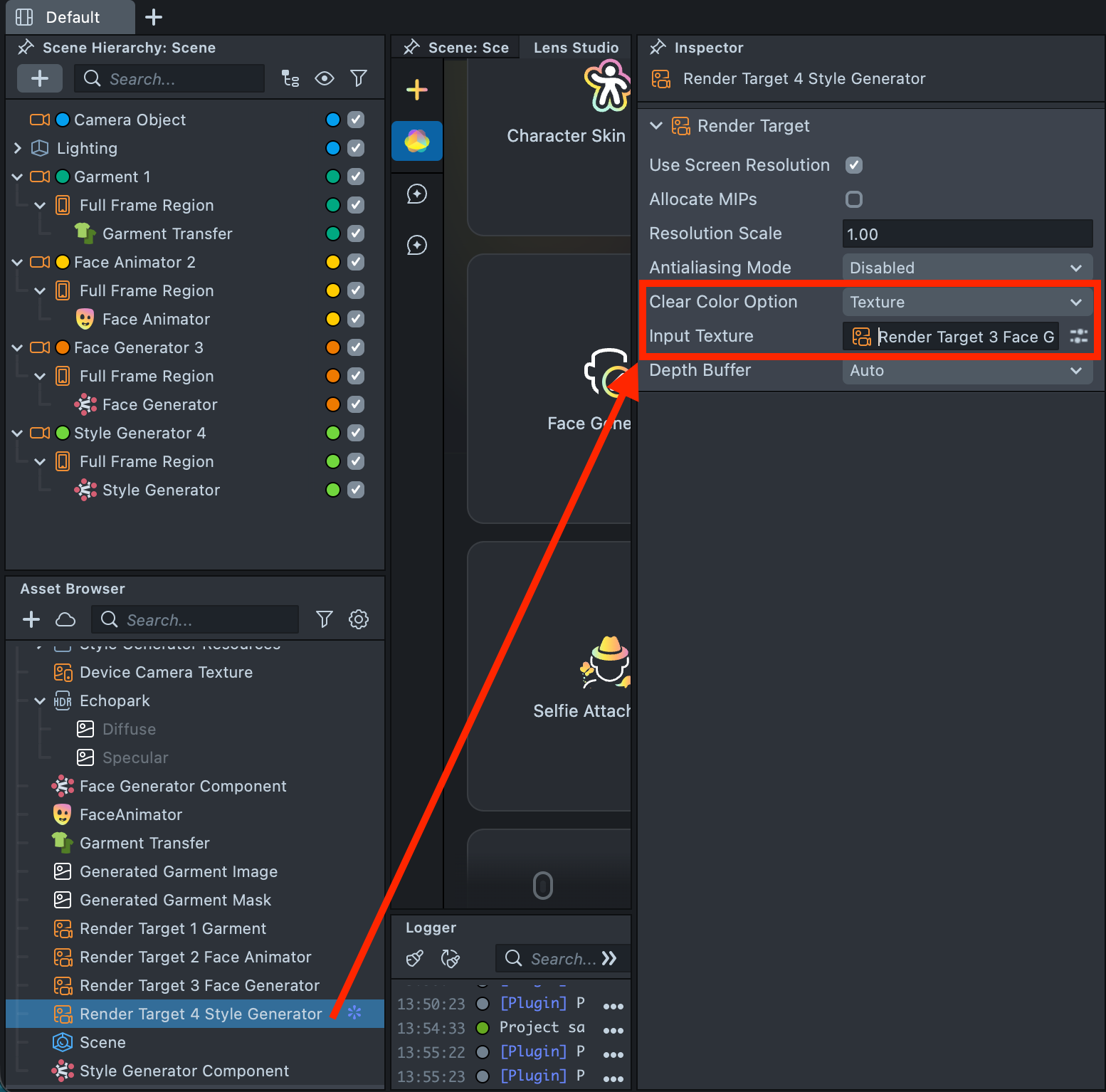
Task: Click the Render Target 1 Garment icon
Action: [x=63, y=928]
